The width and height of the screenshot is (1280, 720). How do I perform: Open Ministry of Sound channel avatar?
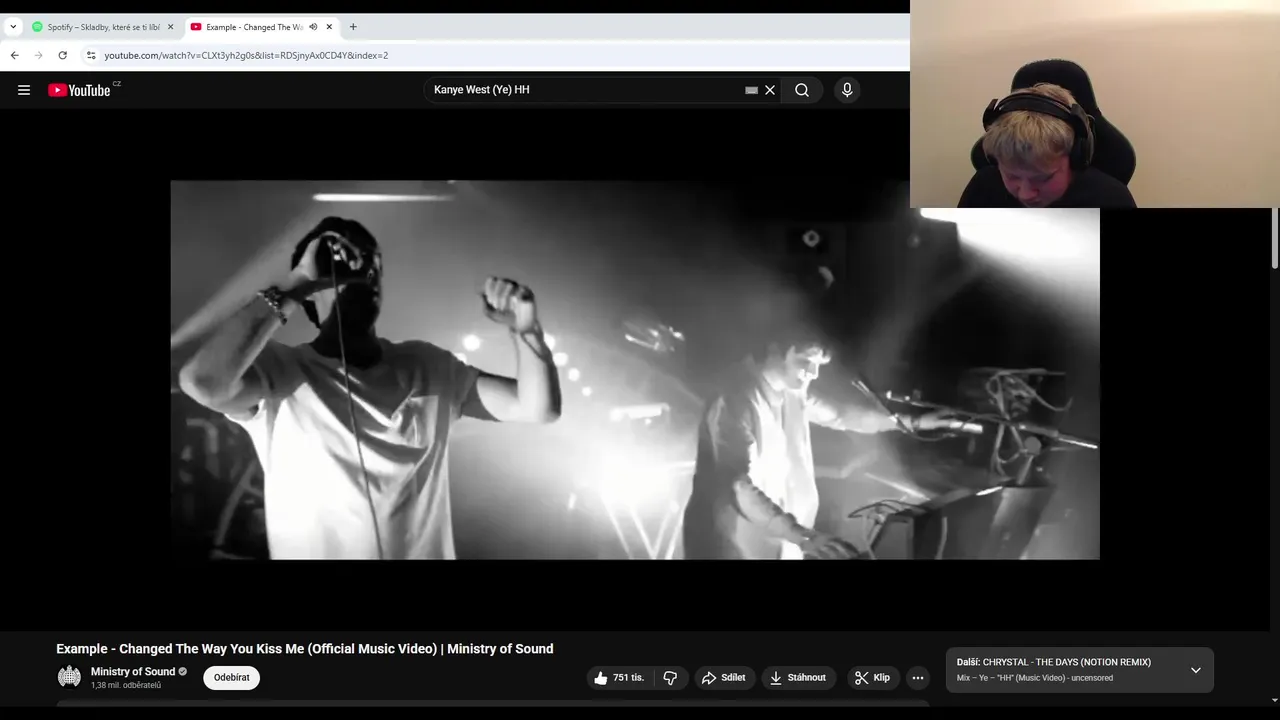[x=69, y=677]
